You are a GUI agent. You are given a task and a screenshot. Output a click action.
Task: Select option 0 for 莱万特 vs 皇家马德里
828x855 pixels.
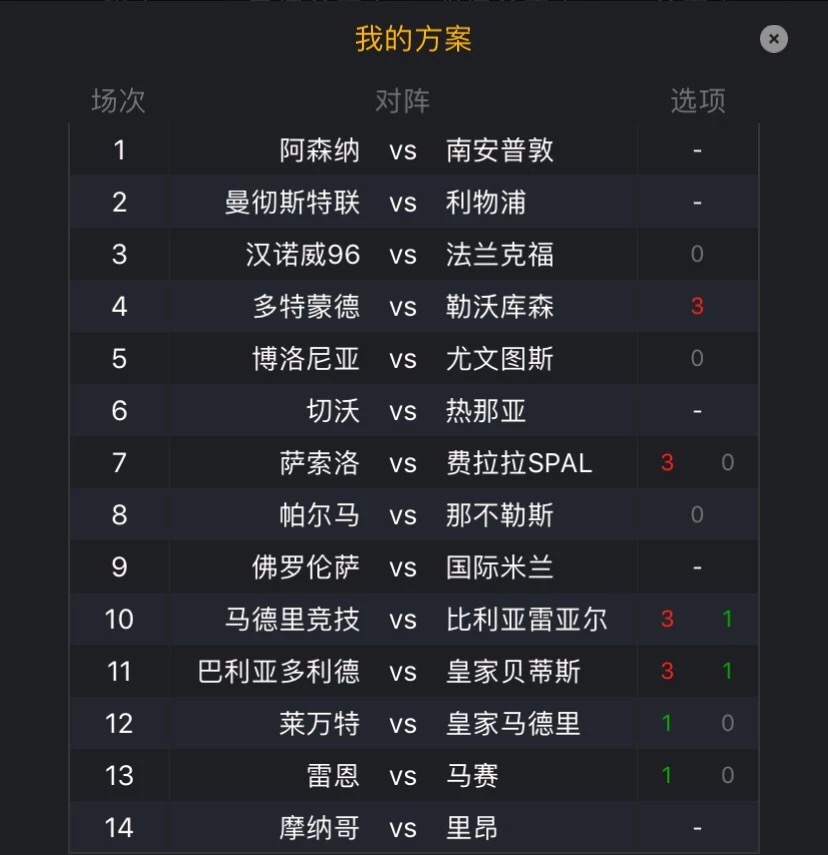(727, 723)
